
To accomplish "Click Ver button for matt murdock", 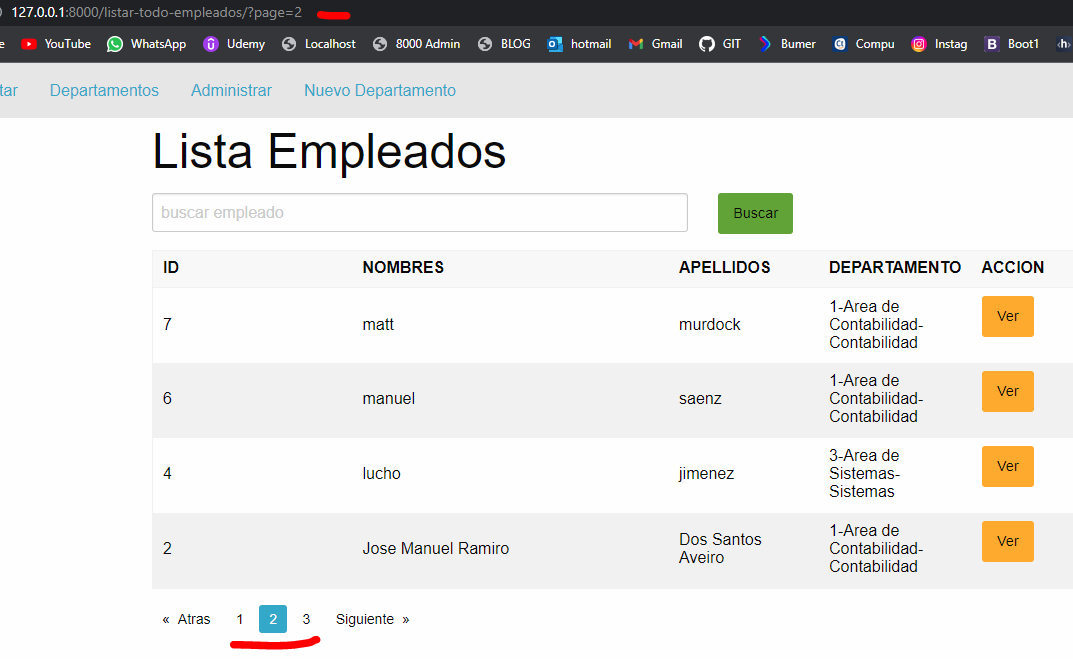I will point(1007,317).
